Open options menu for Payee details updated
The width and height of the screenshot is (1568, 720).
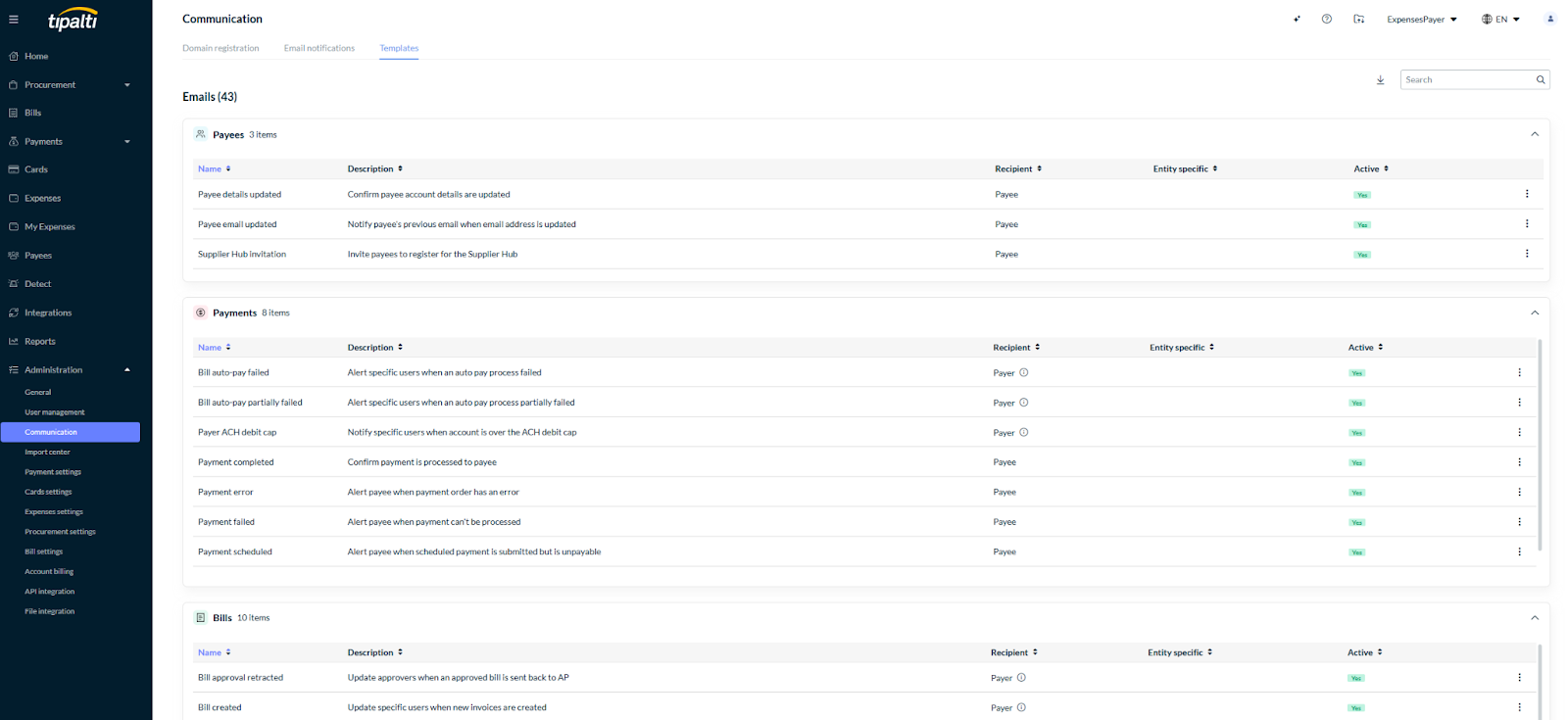(x=1527, y=194)
